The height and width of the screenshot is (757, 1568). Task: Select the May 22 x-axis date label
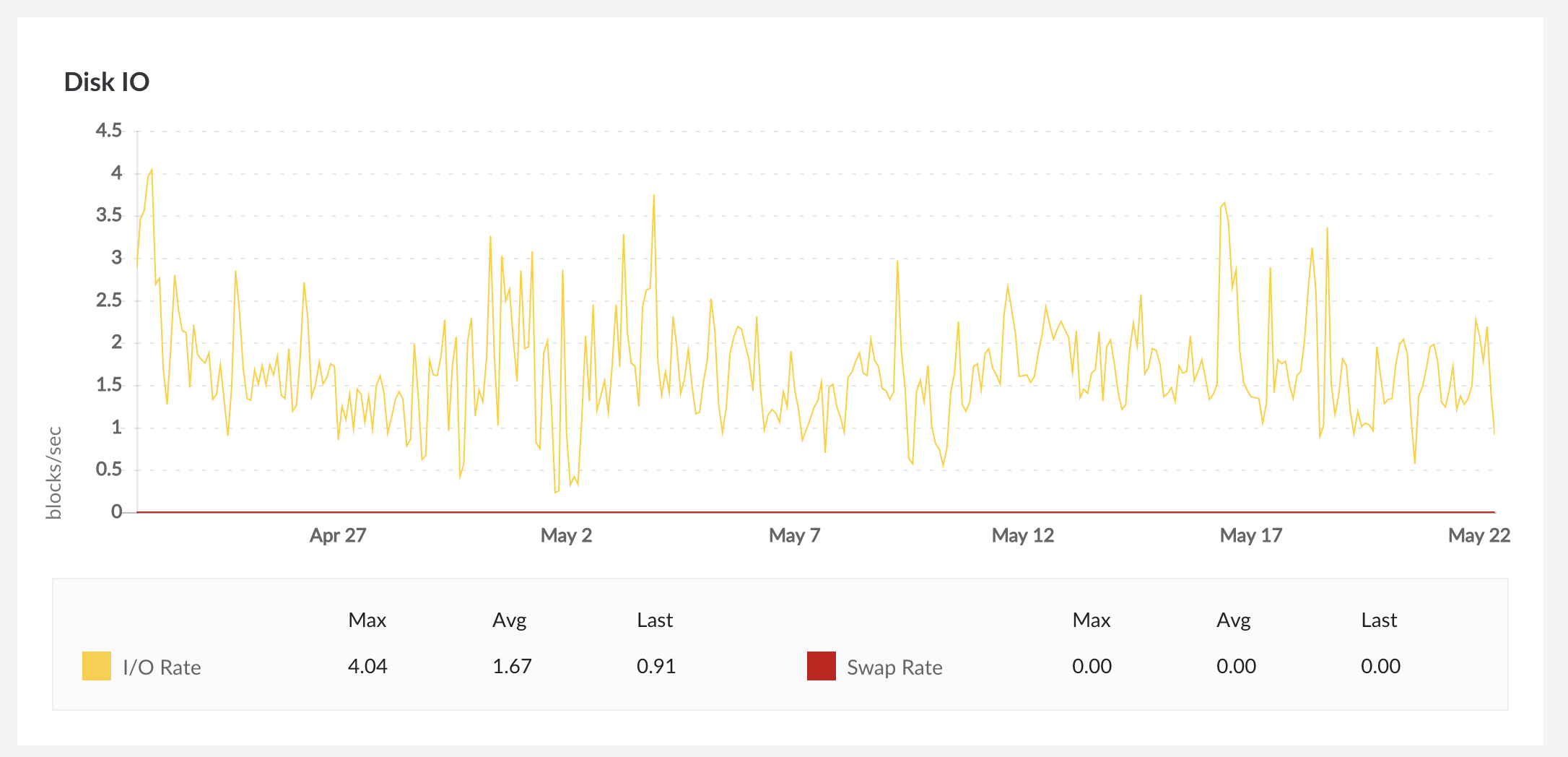tap(1478, 535)
